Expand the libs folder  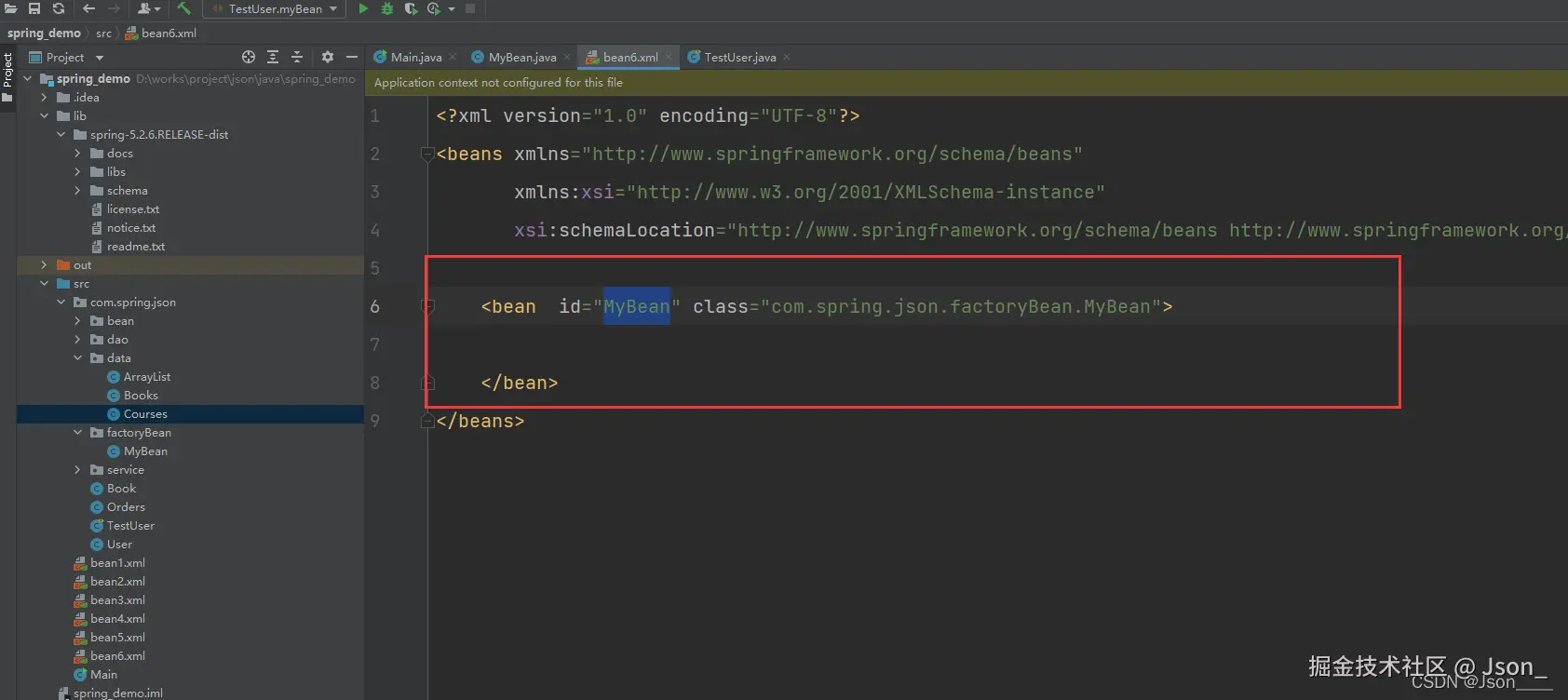77,172
